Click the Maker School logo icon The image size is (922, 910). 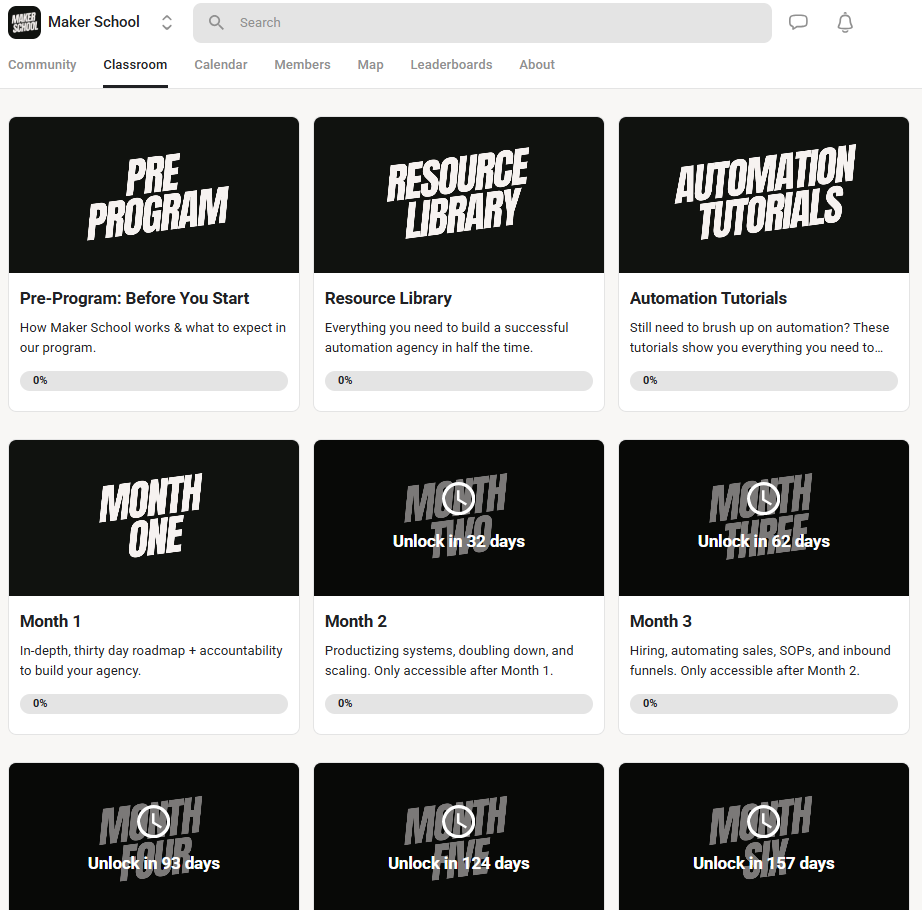pos(24,22)
